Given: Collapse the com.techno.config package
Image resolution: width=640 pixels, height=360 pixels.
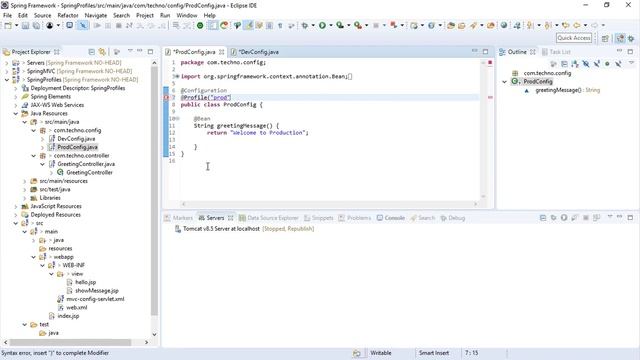Looking at the screenshot, I should (33, 131).
